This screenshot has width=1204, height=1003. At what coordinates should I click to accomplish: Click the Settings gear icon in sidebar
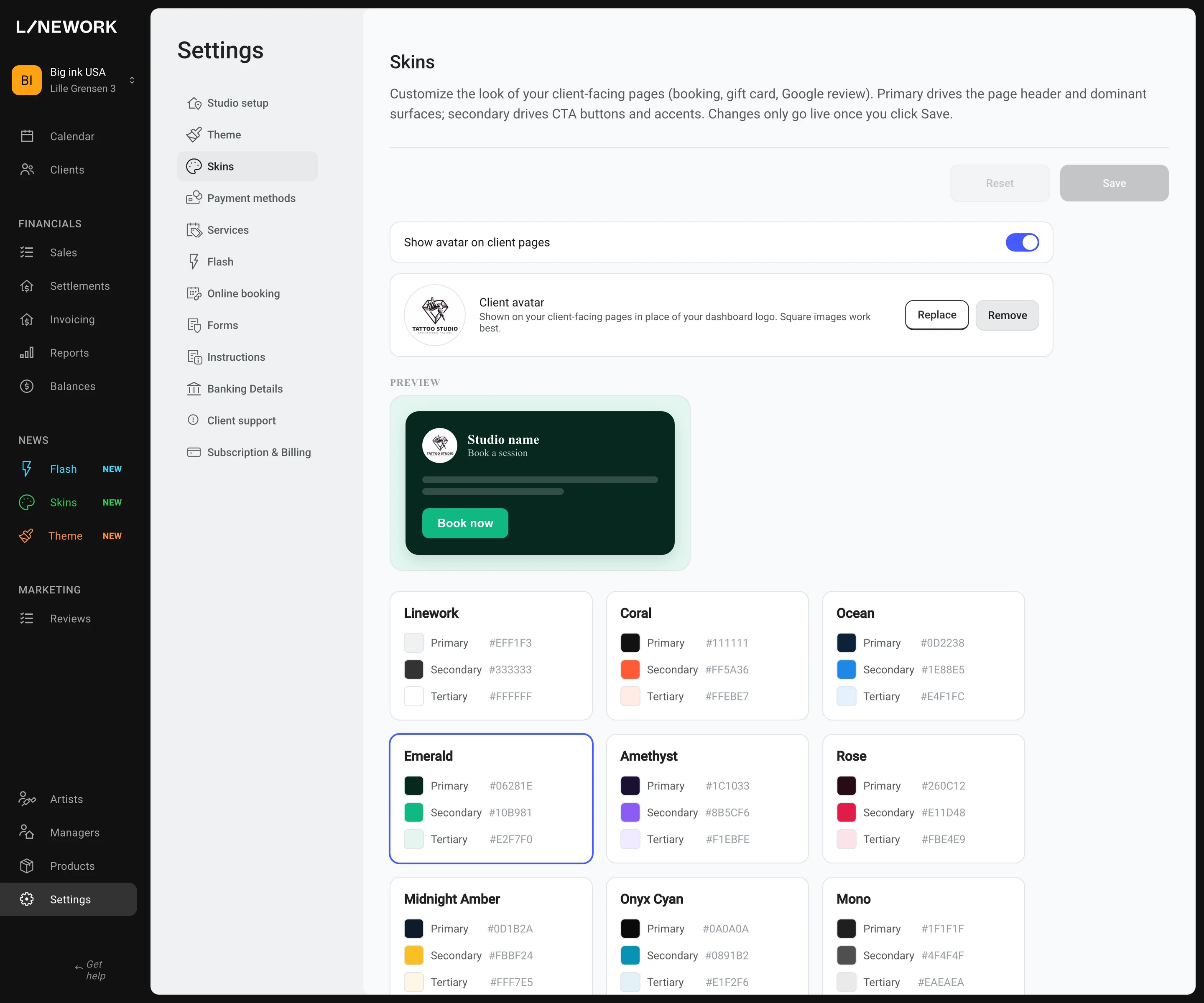27,899
